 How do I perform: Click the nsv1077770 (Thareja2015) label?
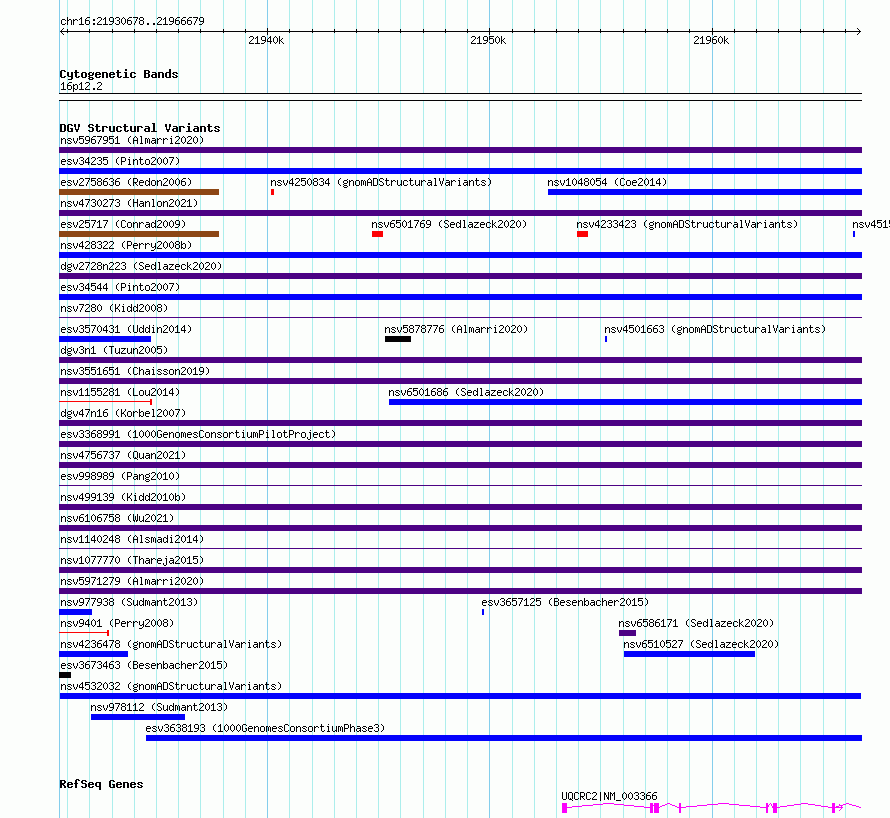[132, 560]
